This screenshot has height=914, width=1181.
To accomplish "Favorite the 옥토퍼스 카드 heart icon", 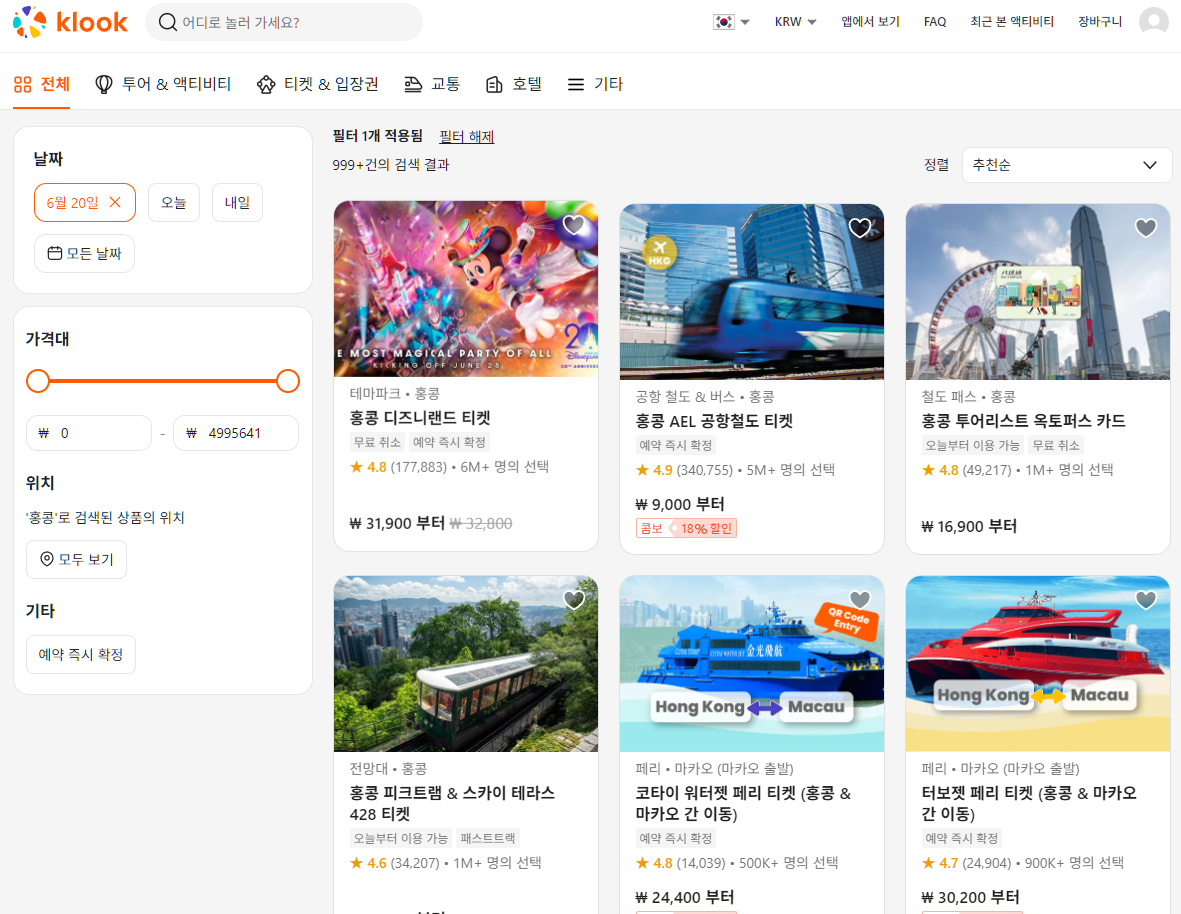I will 1146,227.
